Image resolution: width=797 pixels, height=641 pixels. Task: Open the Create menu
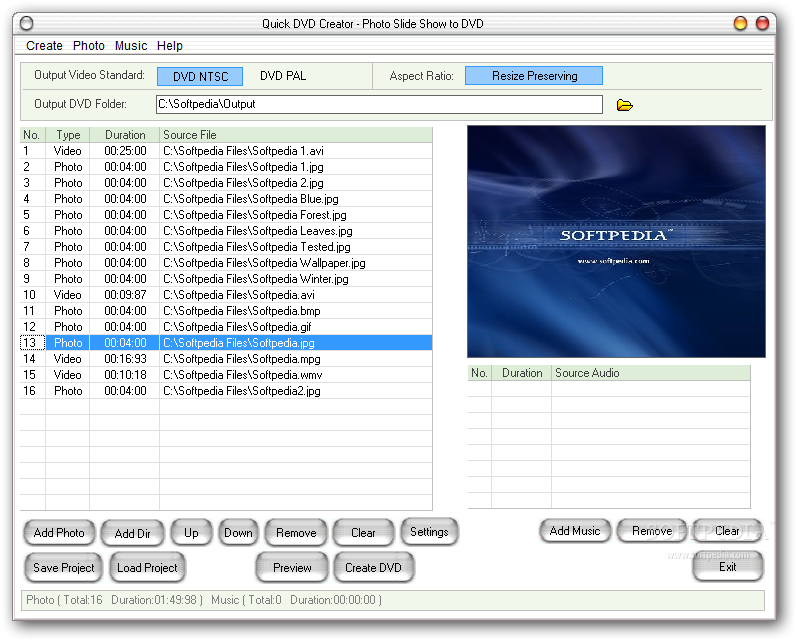tap(44, 46)
